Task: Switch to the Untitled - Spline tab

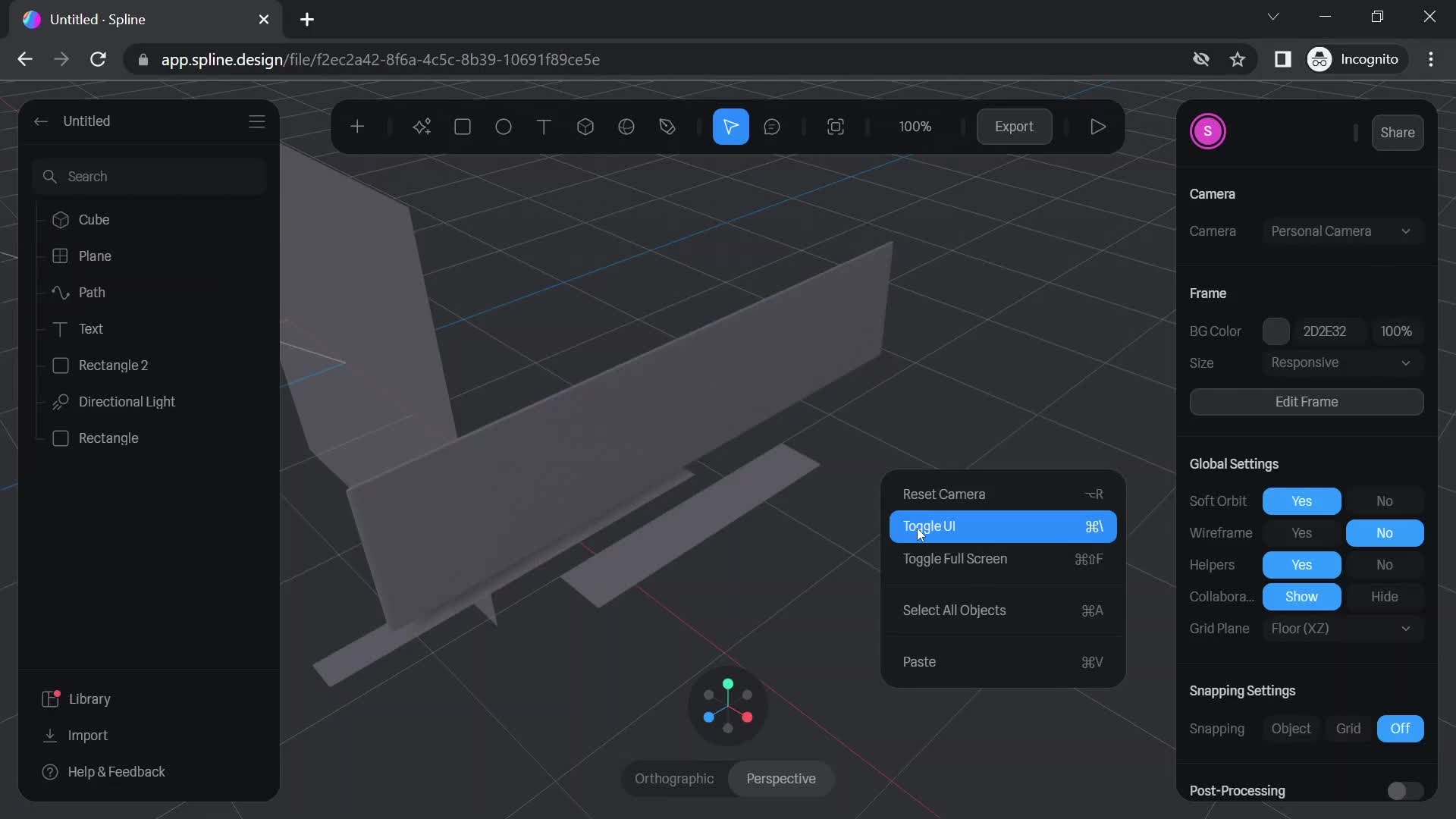Action: pyautogui.click(x=144, y=20)
